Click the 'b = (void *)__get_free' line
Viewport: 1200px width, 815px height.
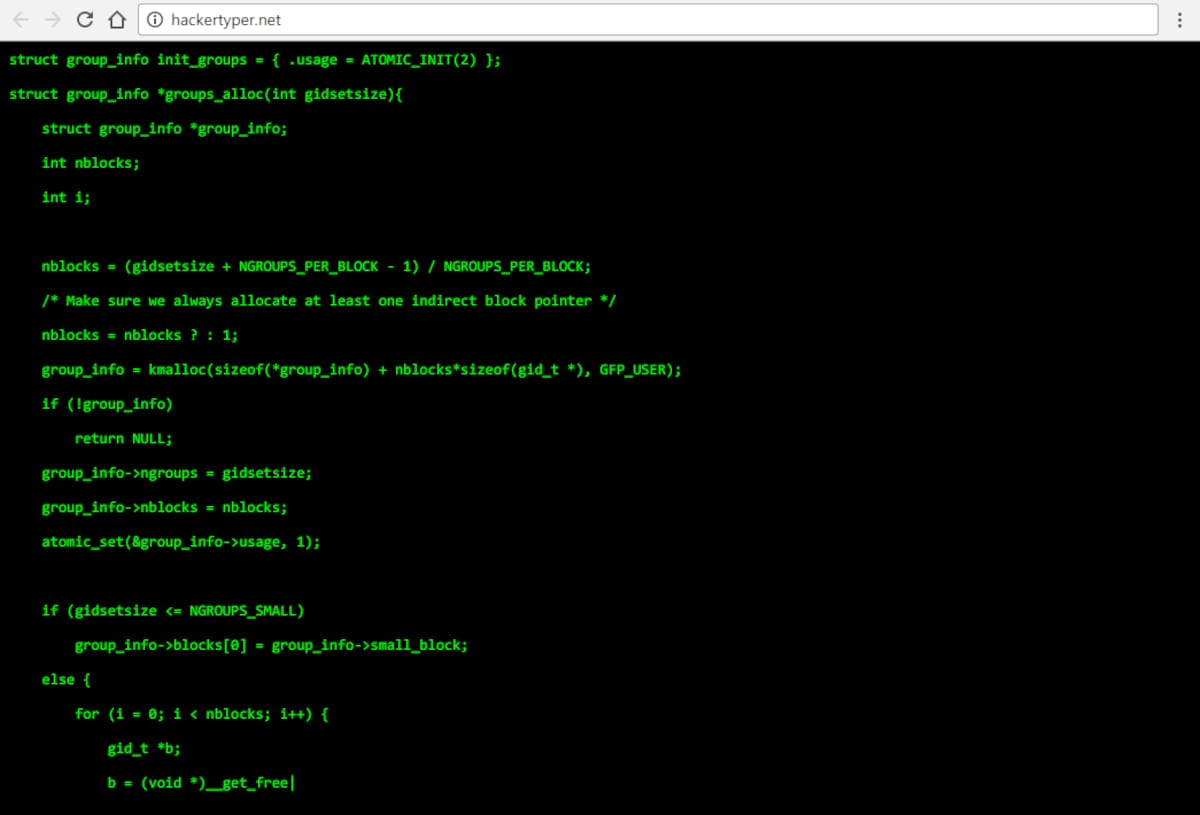tap(200, 783)
